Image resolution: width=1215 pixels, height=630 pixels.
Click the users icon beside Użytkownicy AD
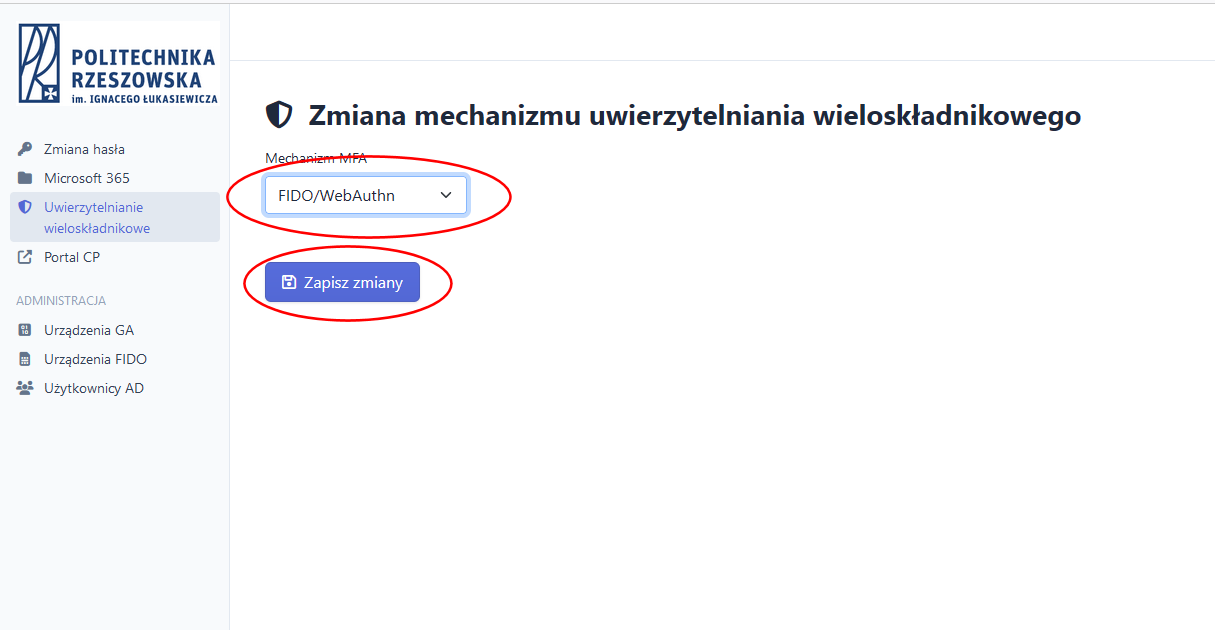point(25,388)
